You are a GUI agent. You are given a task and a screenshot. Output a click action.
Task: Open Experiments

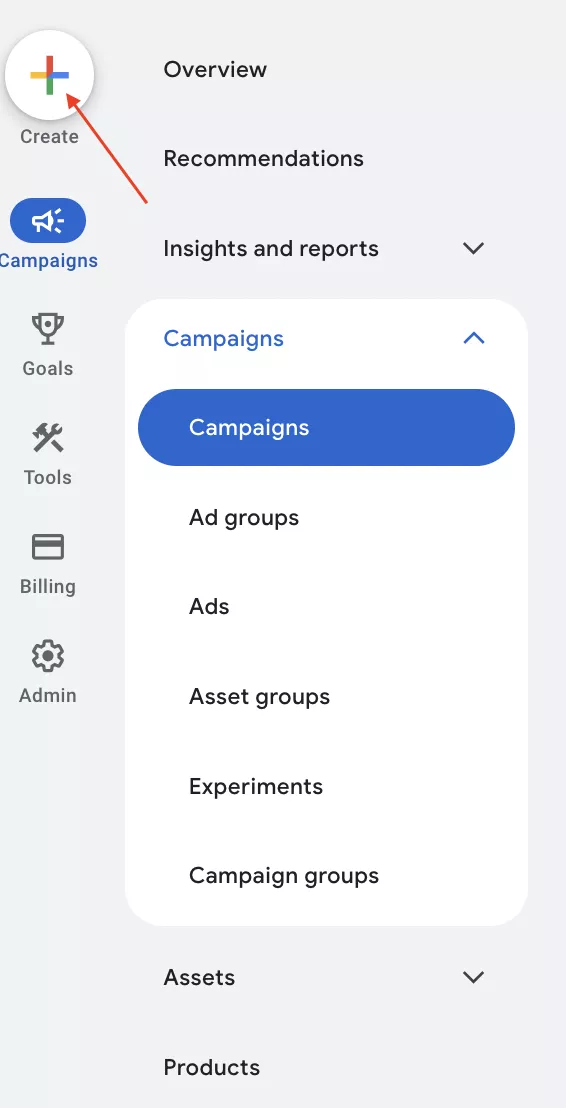click(x=256, y=786)
